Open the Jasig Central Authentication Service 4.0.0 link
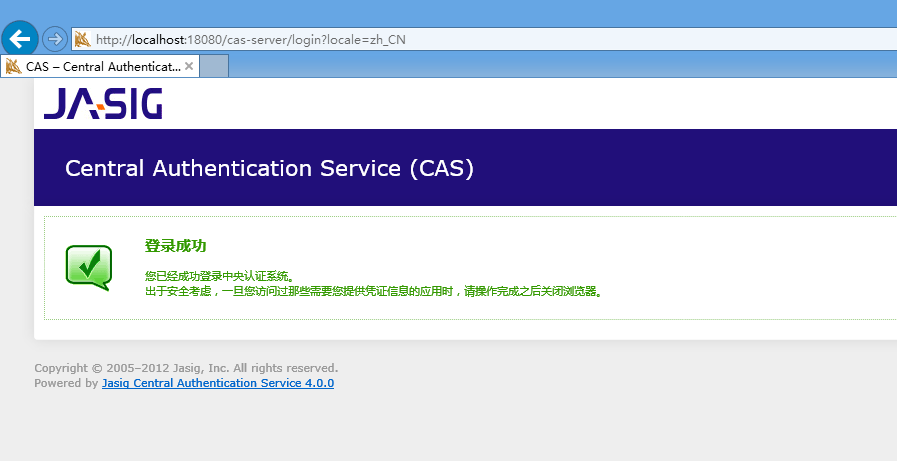 point(218,383)
